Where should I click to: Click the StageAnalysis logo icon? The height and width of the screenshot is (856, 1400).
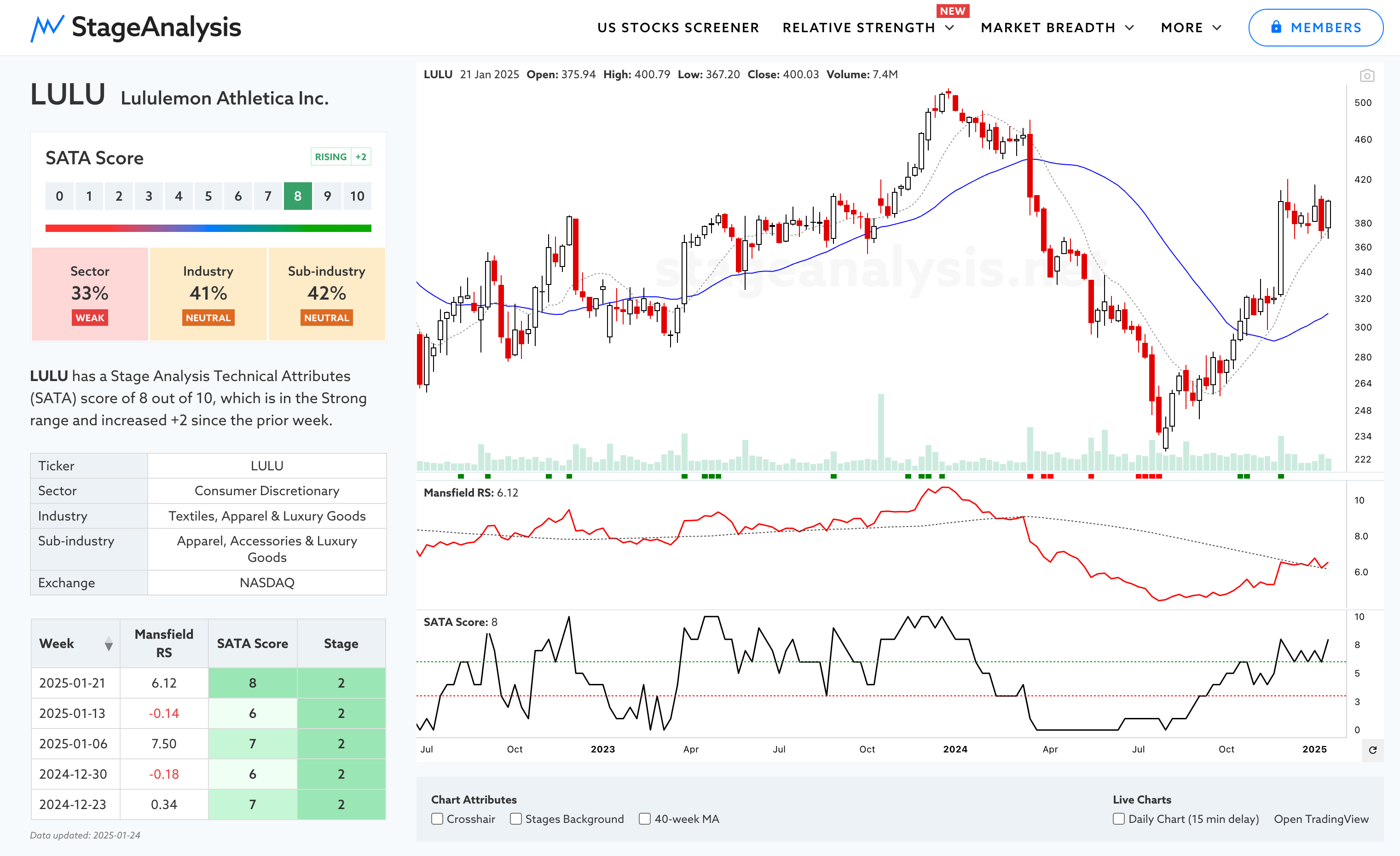click(46, 28)
